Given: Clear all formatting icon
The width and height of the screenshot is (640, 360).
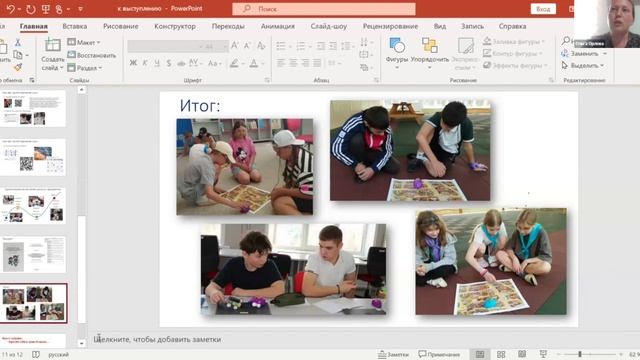Looking at the screenshot, I should (x=261, y=46).
